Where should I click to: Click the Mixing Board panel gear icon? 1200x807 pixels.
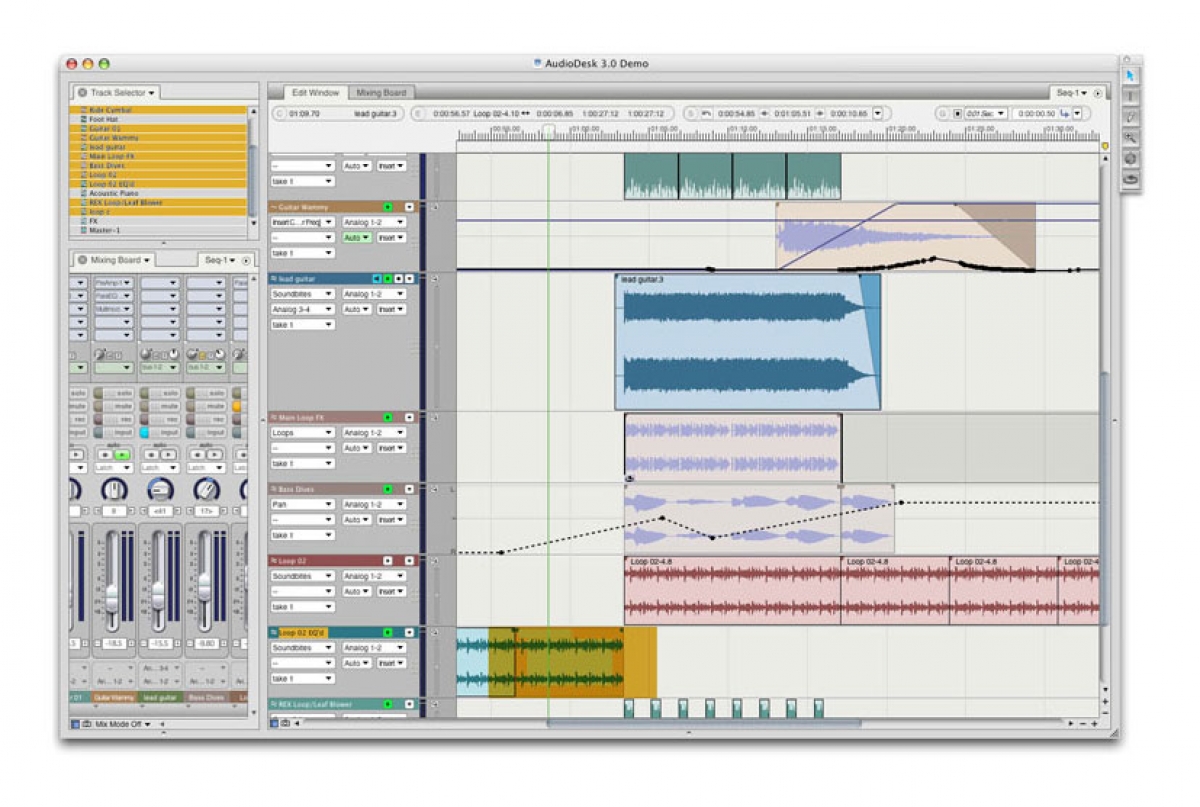82,260
